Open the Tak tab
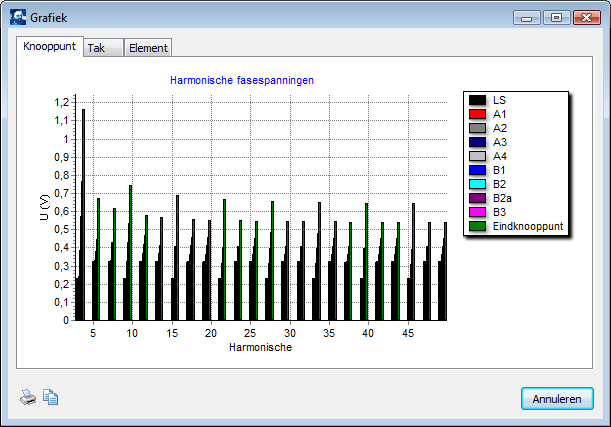Viewport: 611px width, 427px height. pyautogui.click(x=98, y=48)
